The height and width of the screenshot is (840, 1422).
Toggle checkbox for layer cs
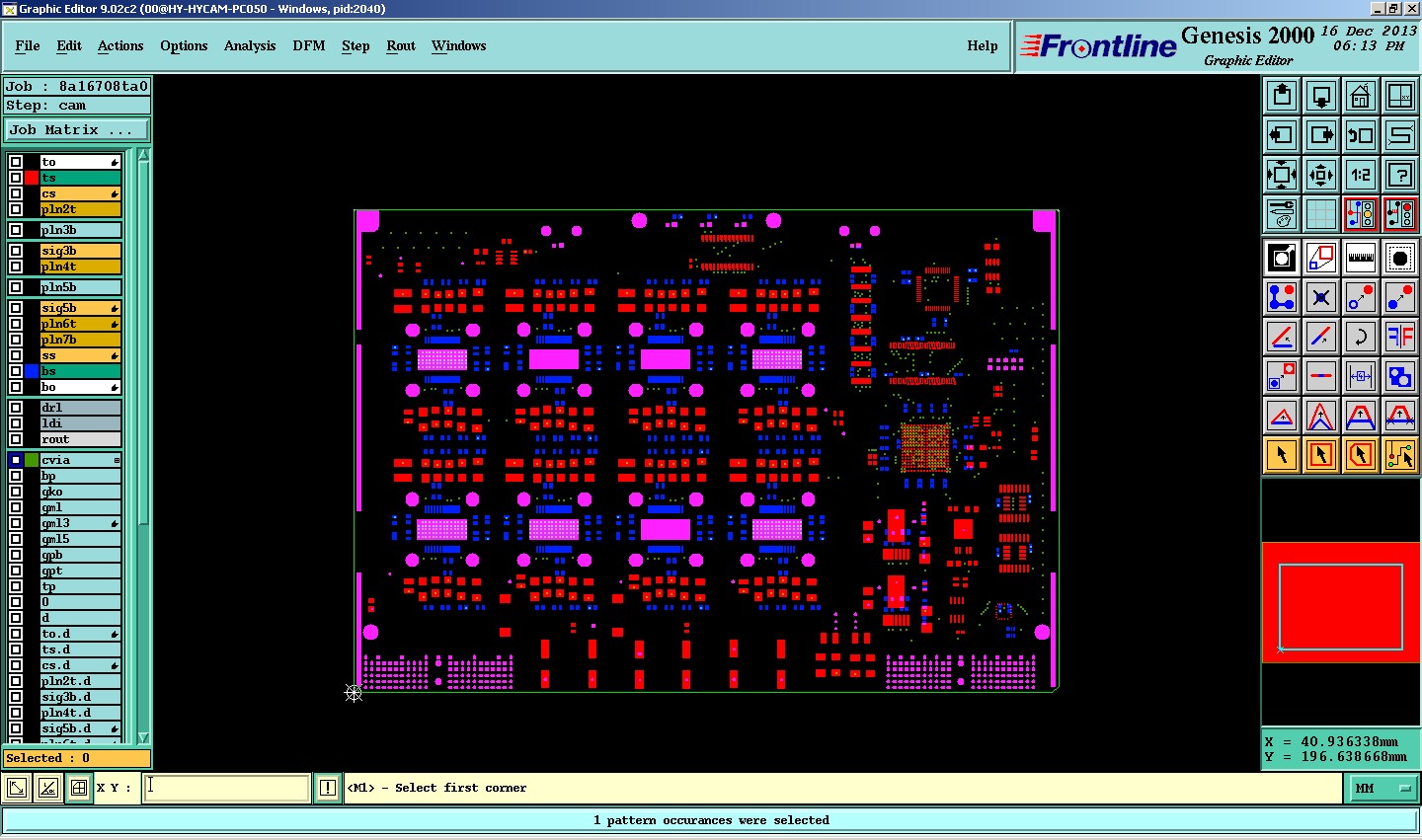(x=16, y=193)
